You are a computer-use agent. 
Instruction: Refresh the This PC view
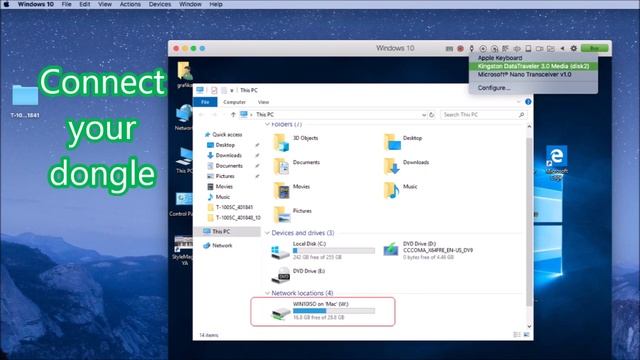coord(431,115)
